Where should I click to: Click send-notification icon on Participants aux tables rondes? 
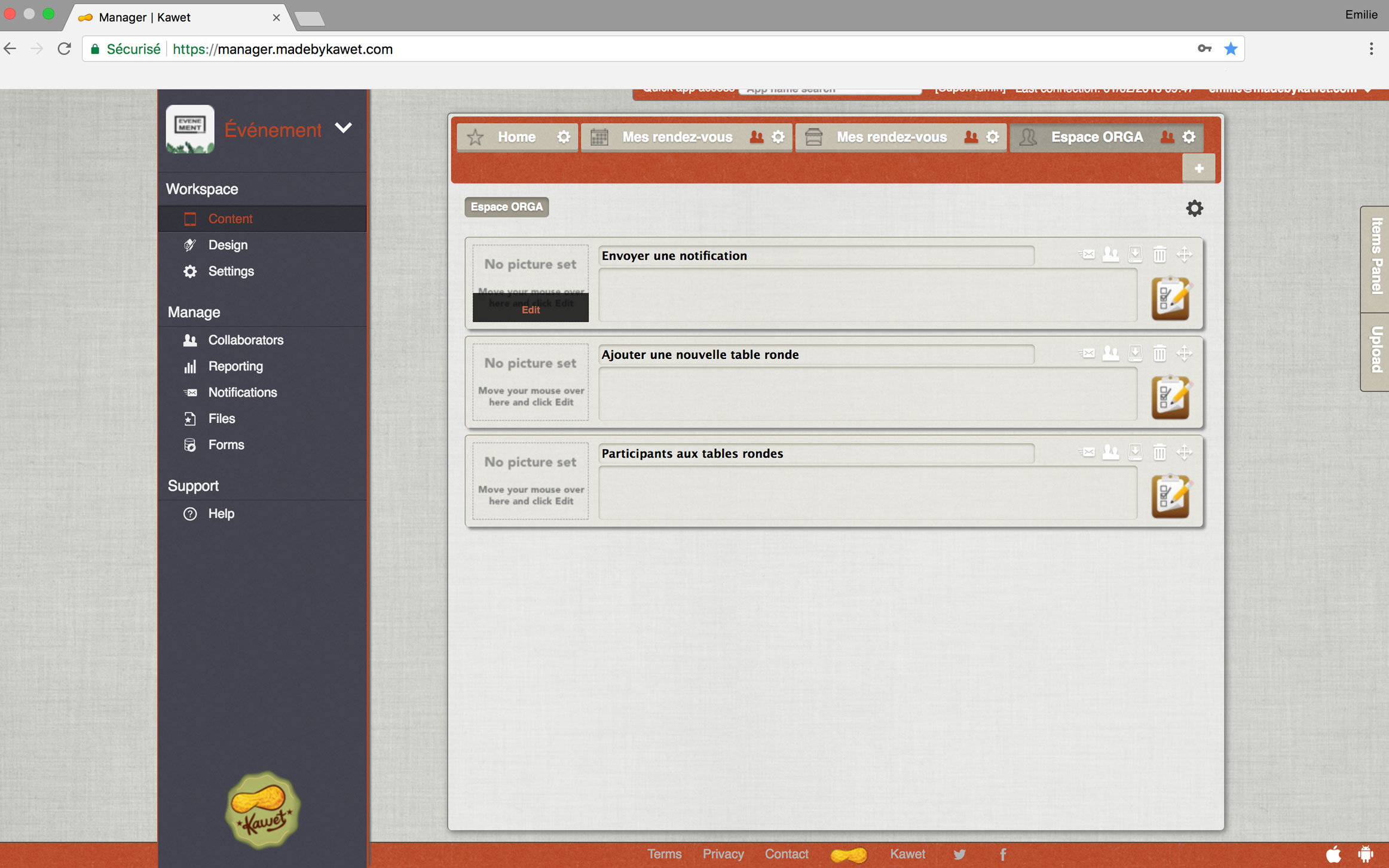tap(1087, 452)
